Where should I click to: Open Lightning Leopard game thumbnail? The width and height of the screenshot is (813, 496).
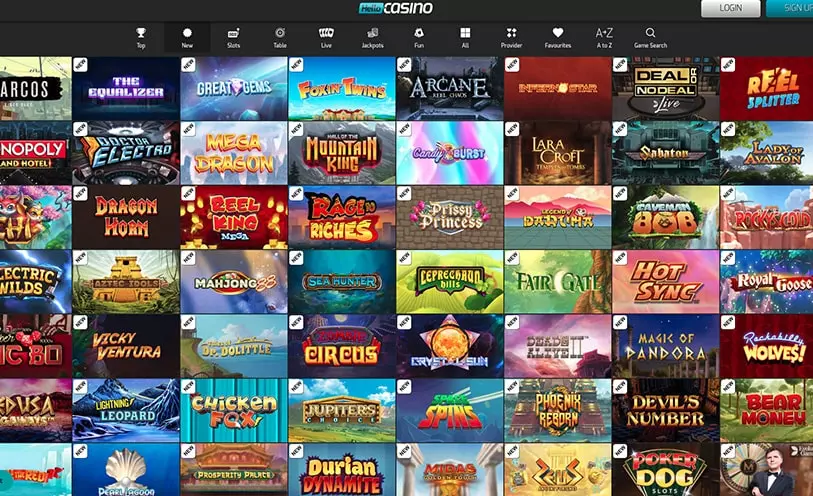pos(126,410)
